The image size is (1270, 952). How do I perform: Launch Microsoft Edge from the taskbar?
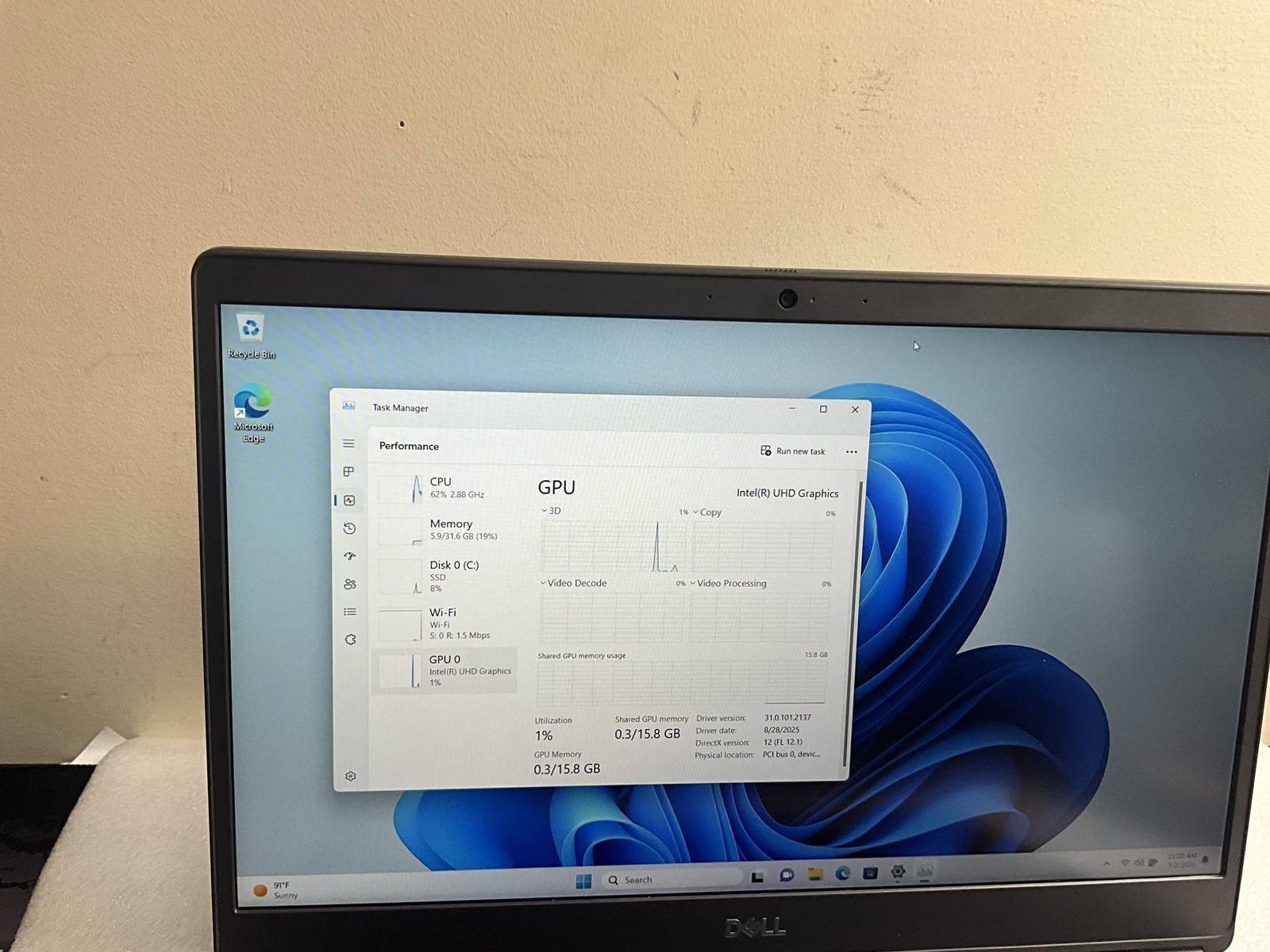point(843,873)
